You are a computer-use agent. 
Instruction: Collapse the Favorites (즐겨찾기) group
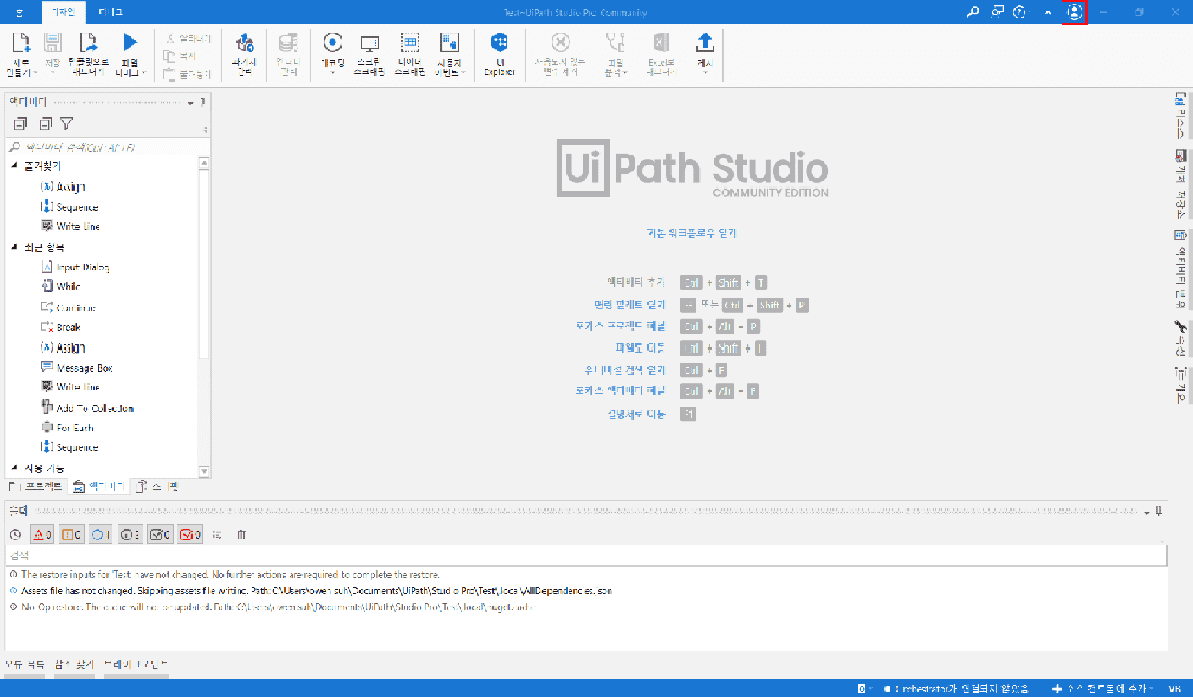14,165
